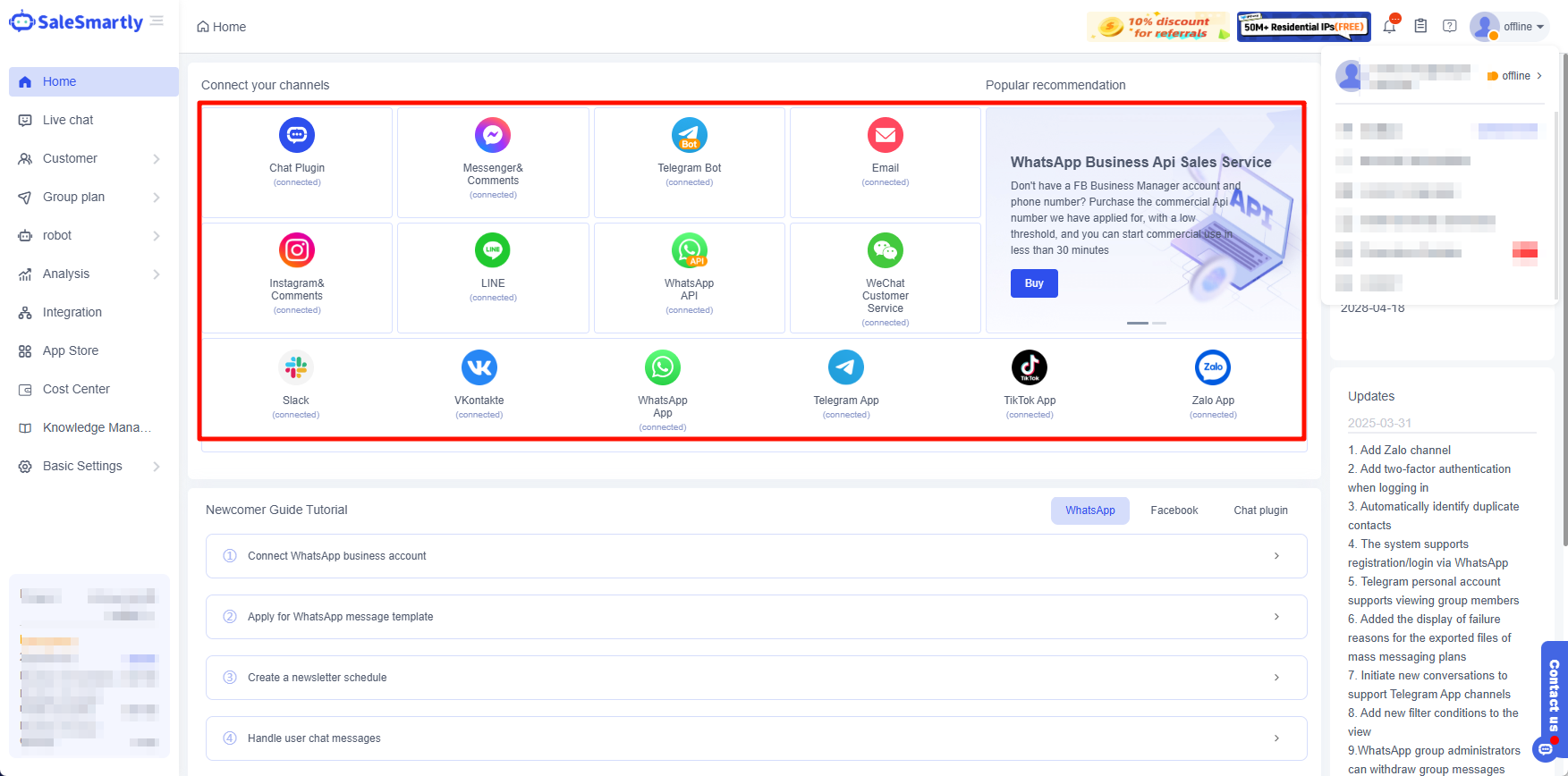This screenshot has width=1568, height=776.
Task: Expand Connect WhatsApp business account step
Action: click(756, 556)
